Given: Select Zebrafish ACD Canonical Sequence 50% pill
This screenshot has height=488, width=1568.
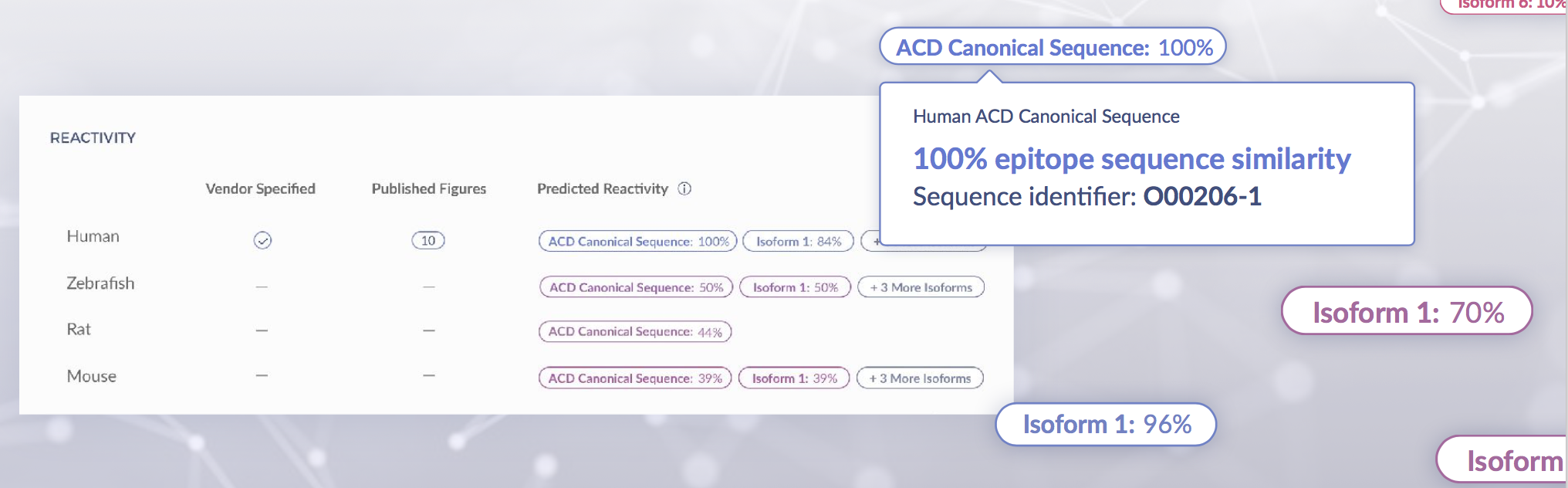Looking at the screenshot, I should 636,287.
